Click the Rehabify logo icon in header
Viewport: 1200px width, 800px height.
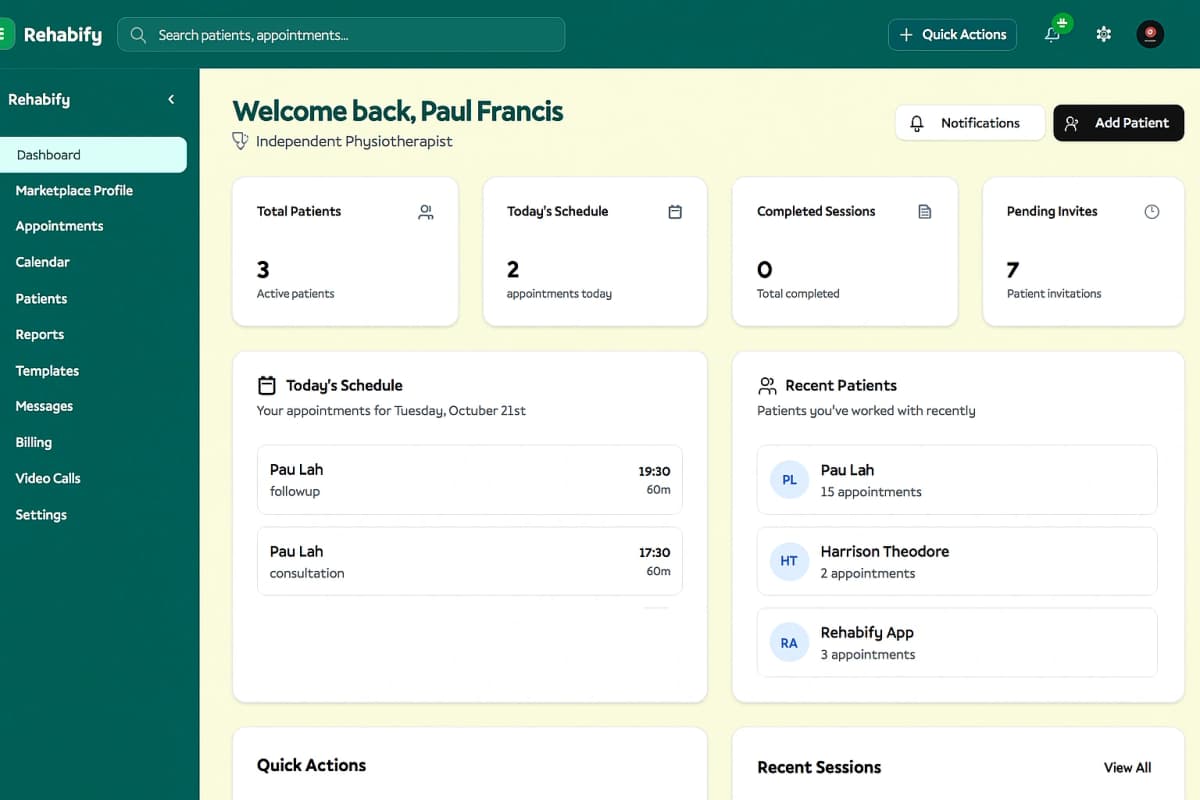click(x=6, y=35)
